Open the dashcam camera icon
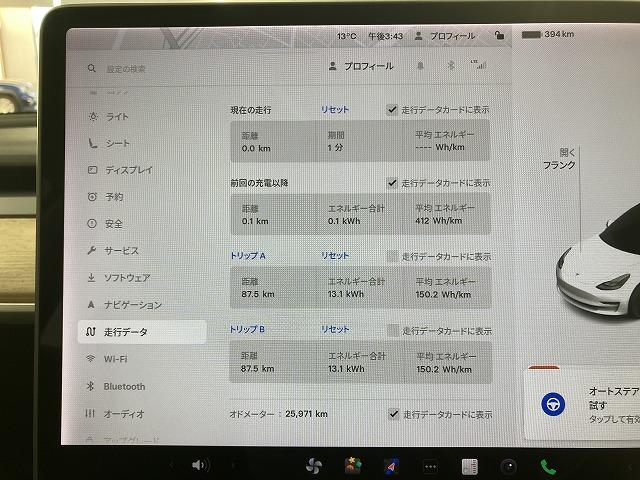Viewport: 640px width, 480px height. [509, 466]
